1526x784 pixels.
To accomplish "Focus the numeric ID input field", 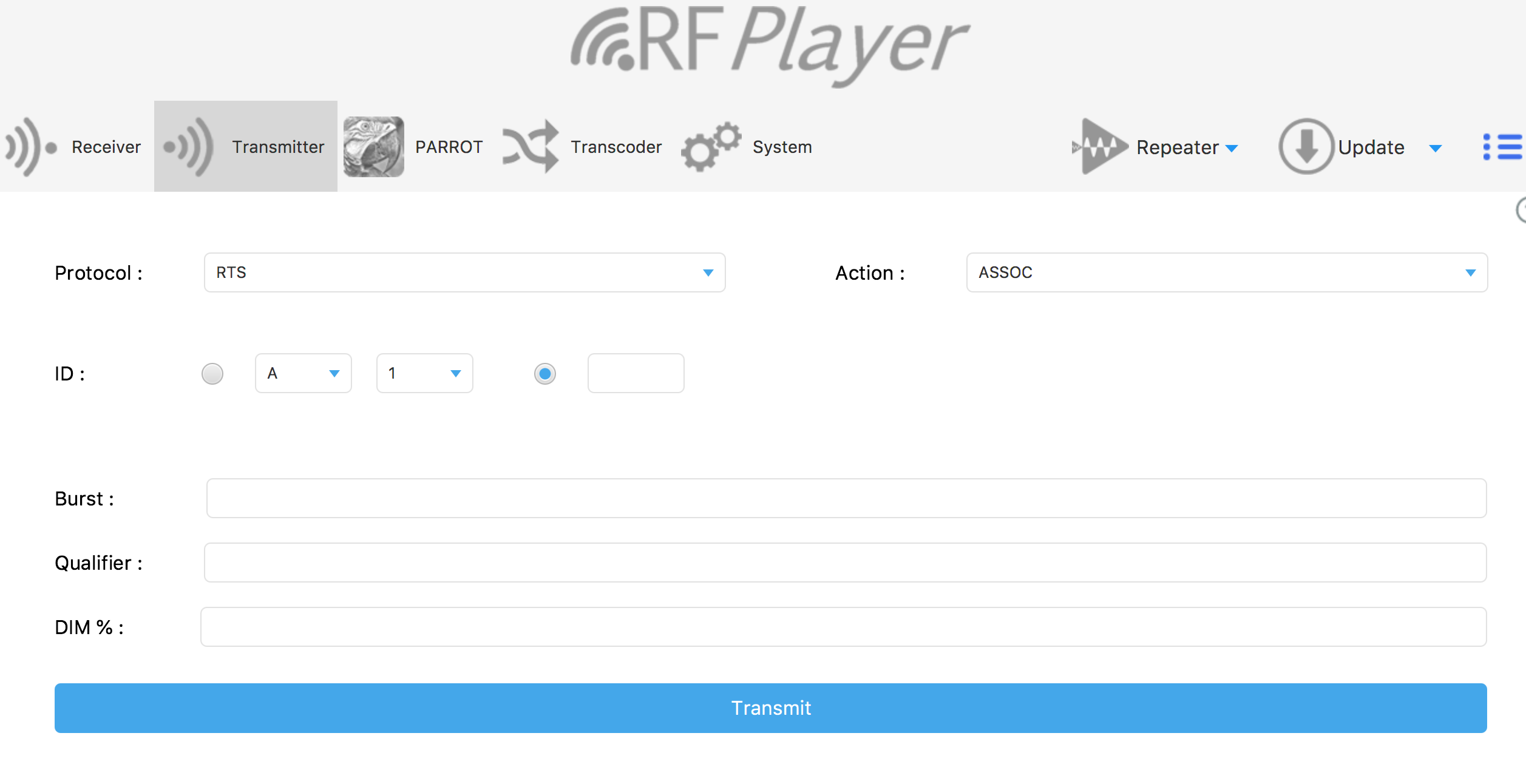I will click(x=636, y=373).
